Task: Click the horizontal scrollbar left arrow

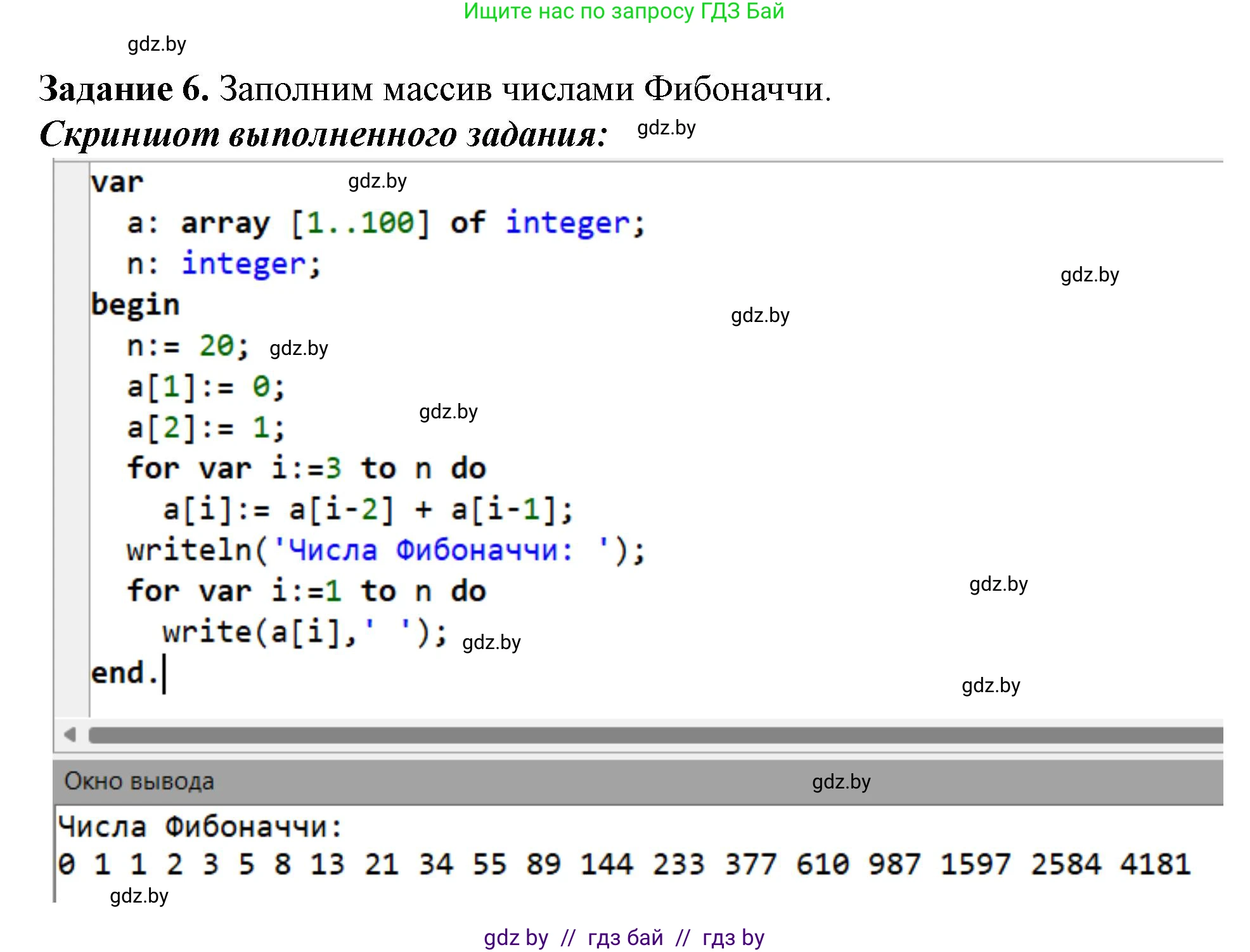Action: [70, 735]
